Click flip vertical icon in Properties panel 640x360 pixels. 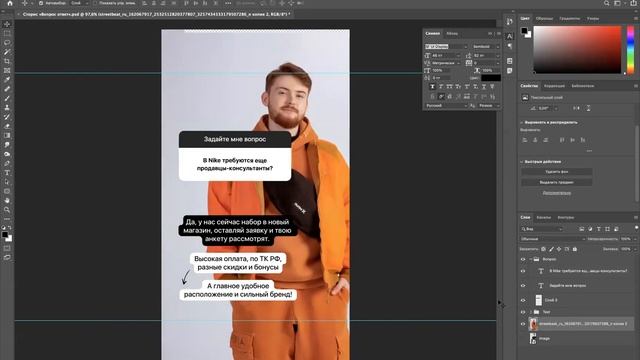(x=588, y=108)
